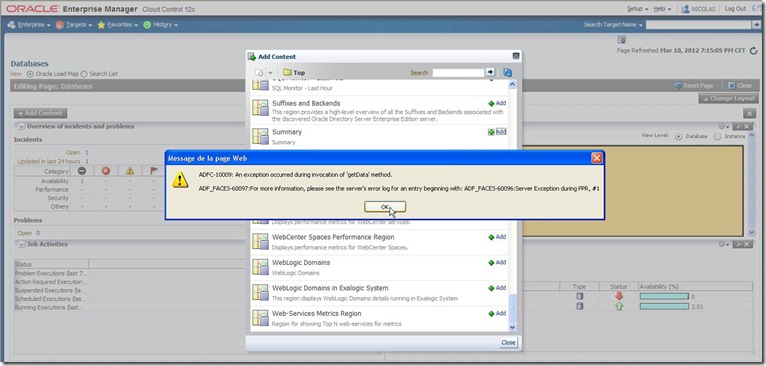Close page editing with the Close button
The height and width of the screenshot is (366, 766).
click(740, 86)
